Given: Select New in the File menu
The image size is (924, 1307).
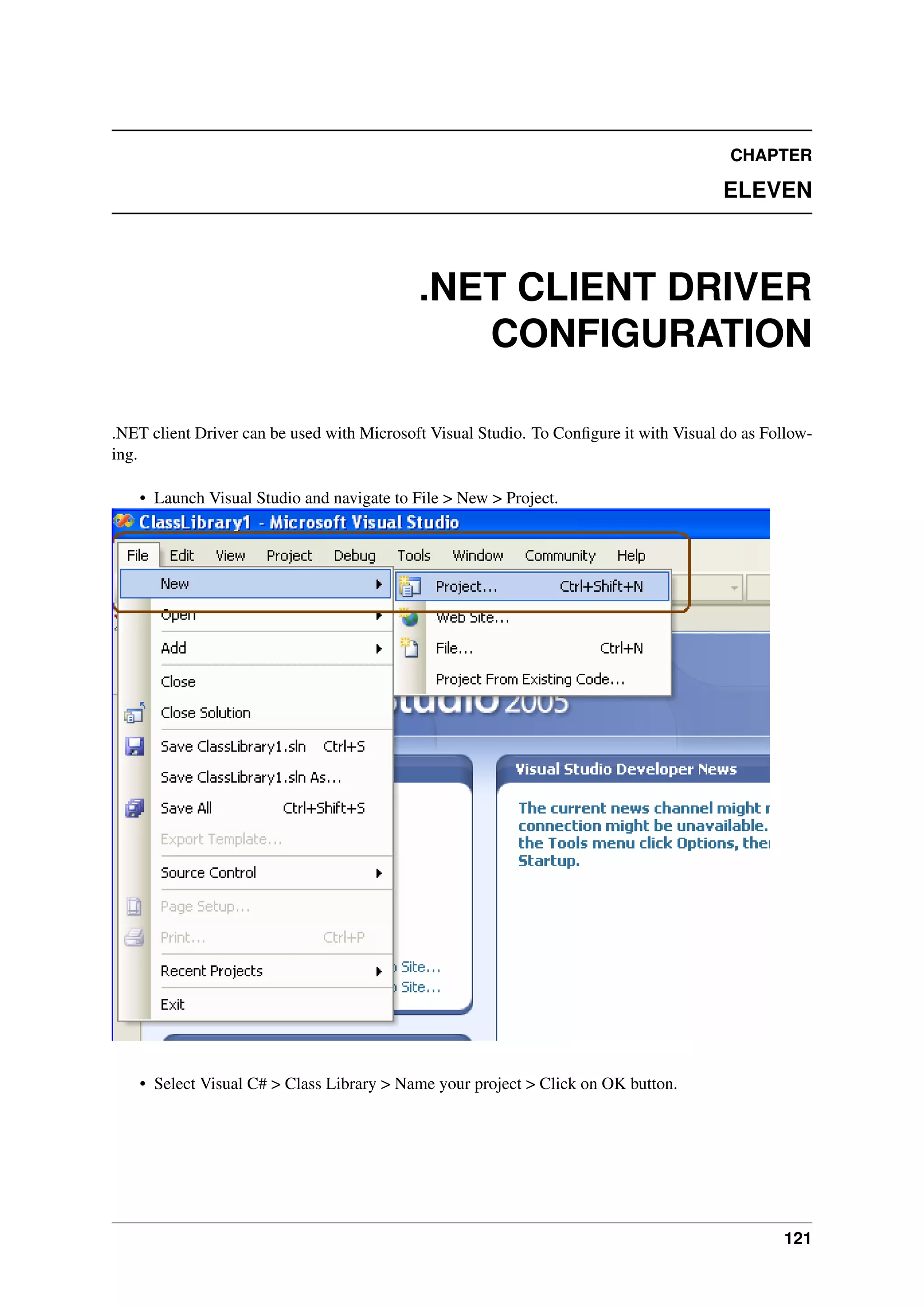Looking at the screenshot, I should click(255, 584).
